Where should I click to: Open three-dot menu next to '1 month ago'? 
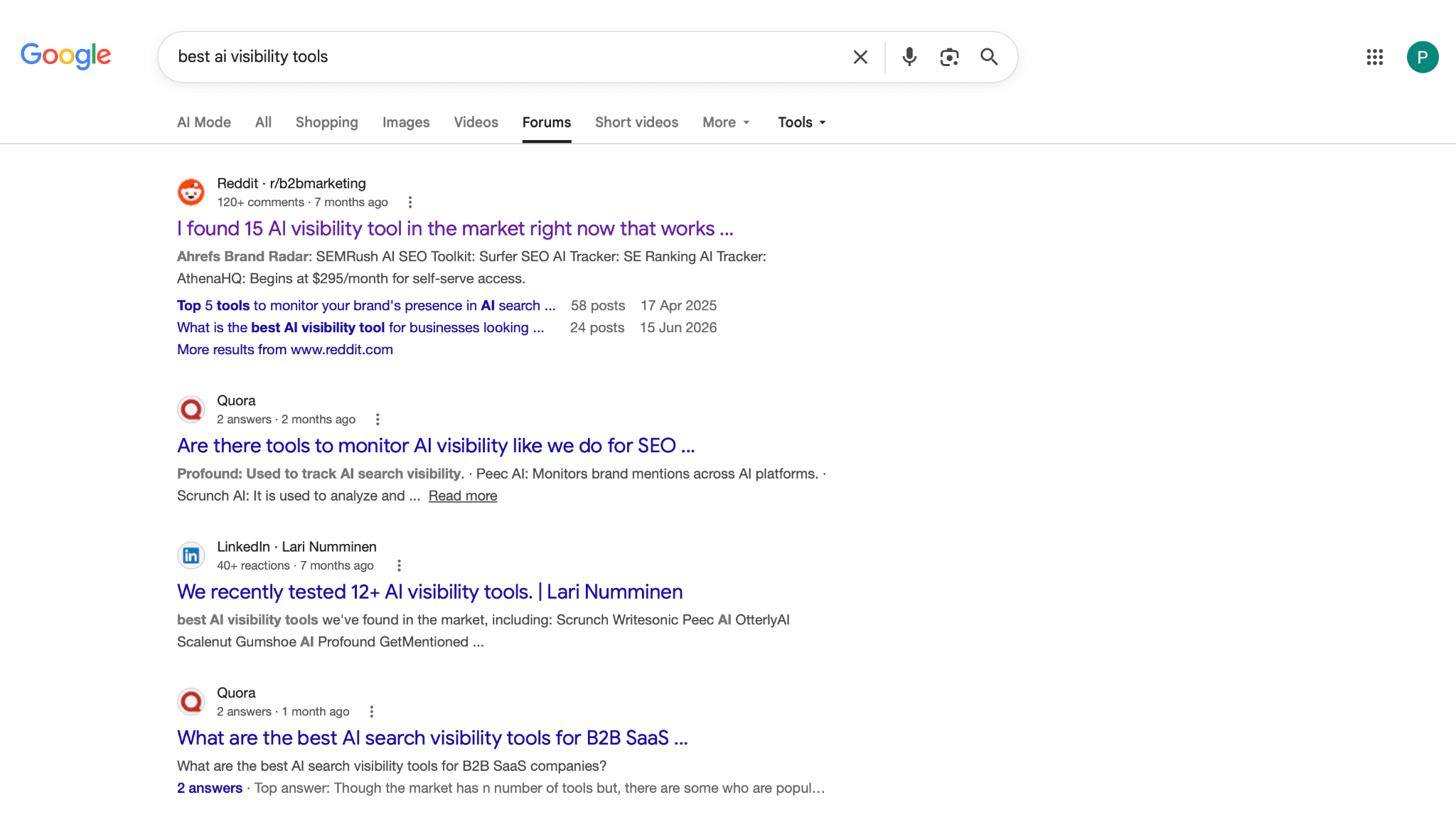pyautogui.click(x=371, y=712)
